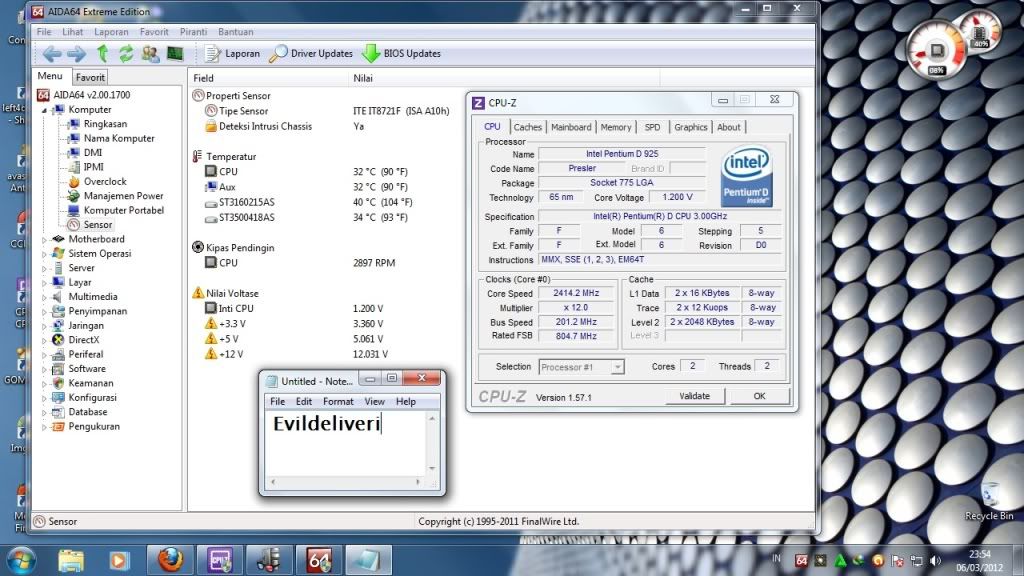Click the Intel Pentium D logo
The image size is (1024, 576).
(746, 176)
